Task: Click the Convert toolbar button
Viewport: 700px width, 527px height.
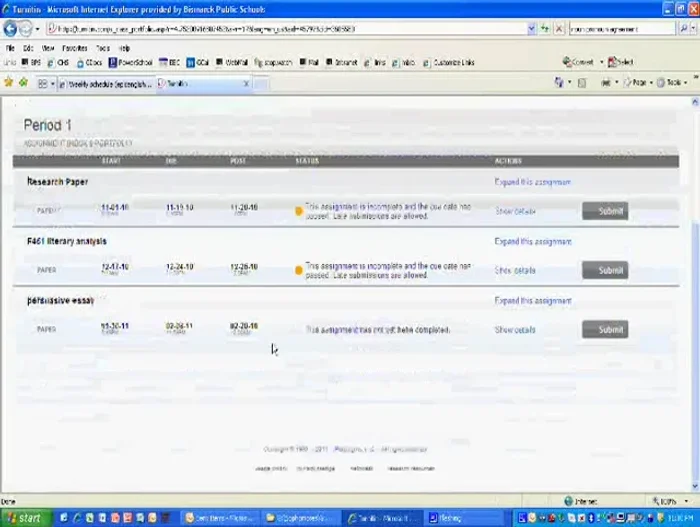Action: click(578, 62)
